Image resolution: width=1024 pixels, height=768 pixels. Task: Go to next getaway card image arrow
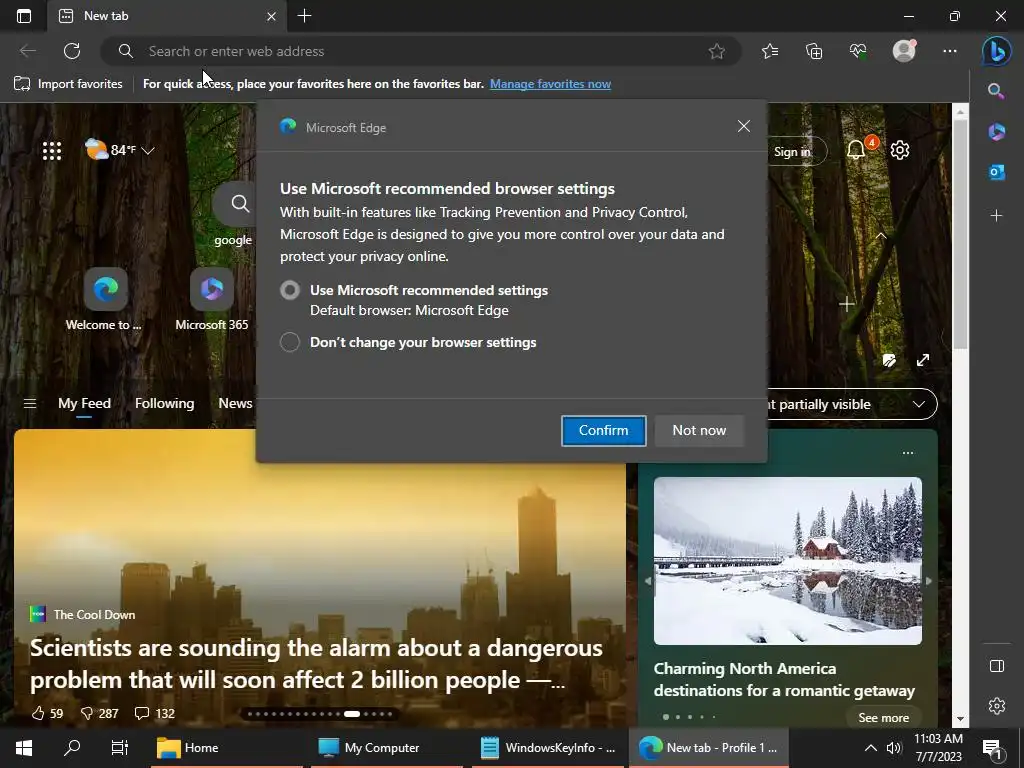pyautogui.click(x=929, y=580)
